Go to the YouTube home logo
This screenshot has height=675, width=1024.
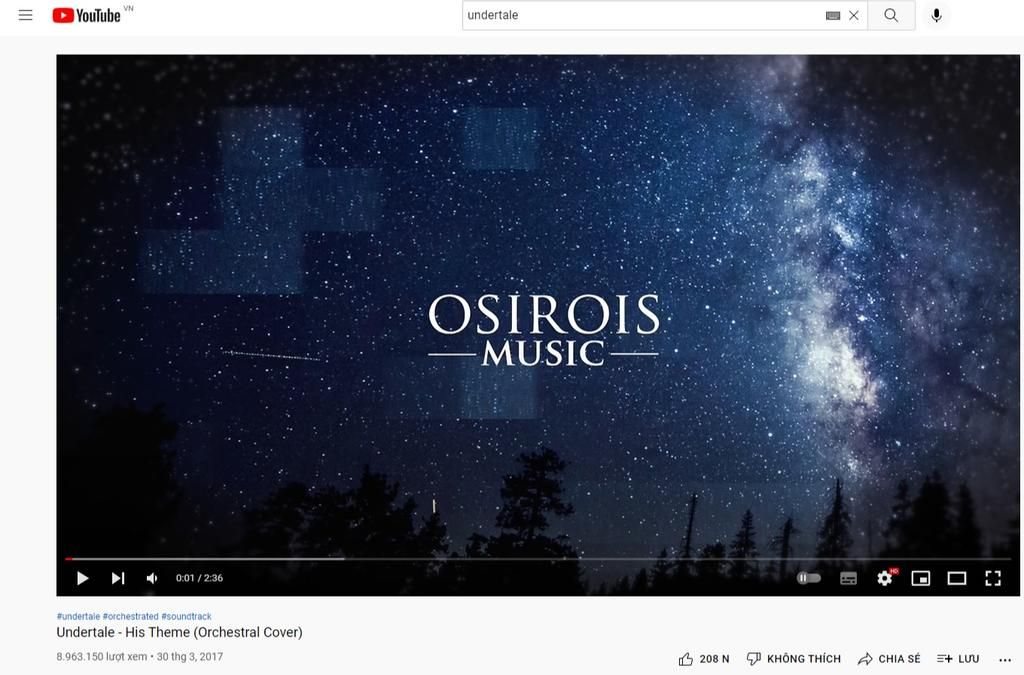(x=86, y=15)
